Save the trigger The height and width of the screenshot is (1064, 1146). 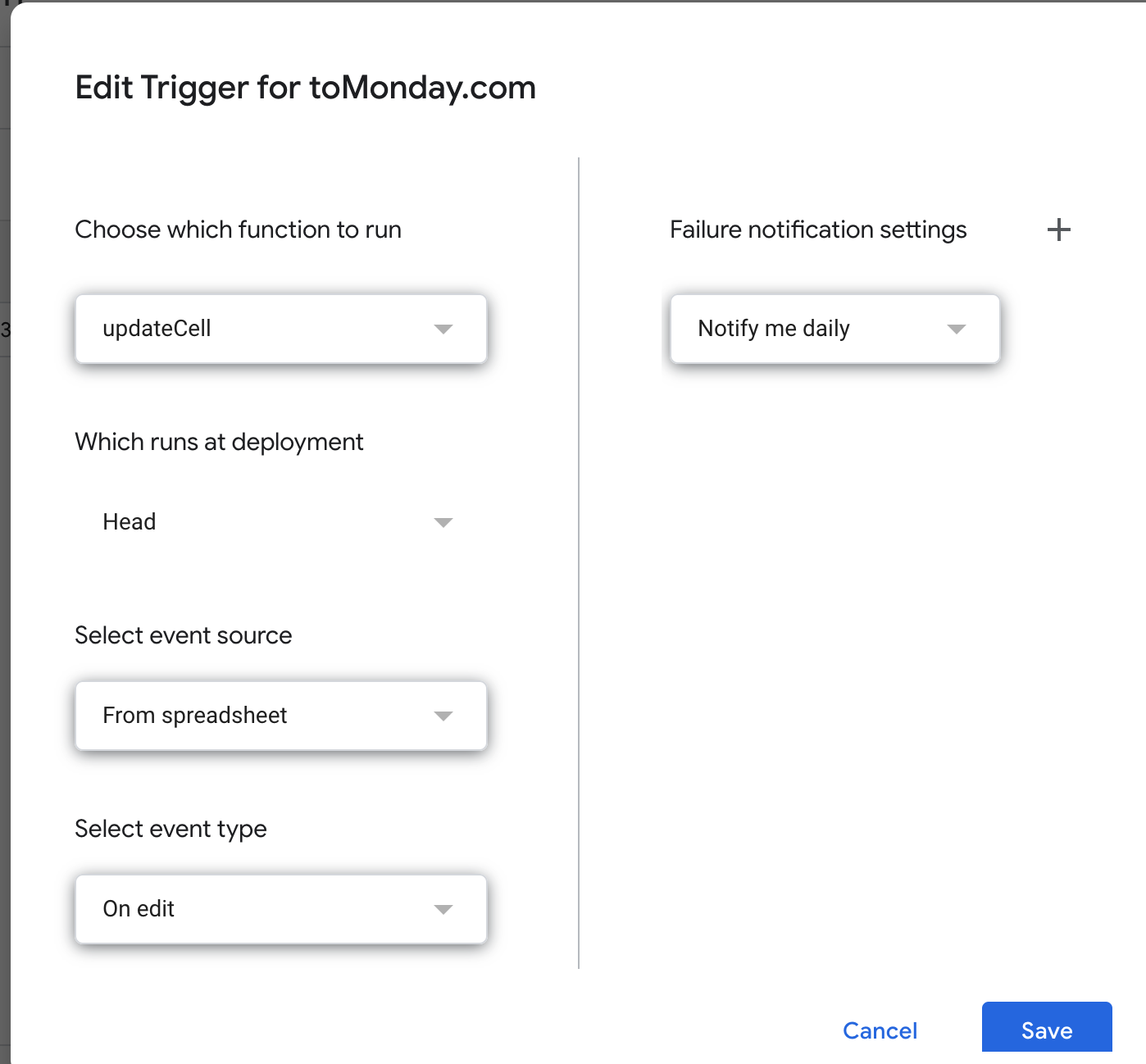(x=1047, y=1028)
